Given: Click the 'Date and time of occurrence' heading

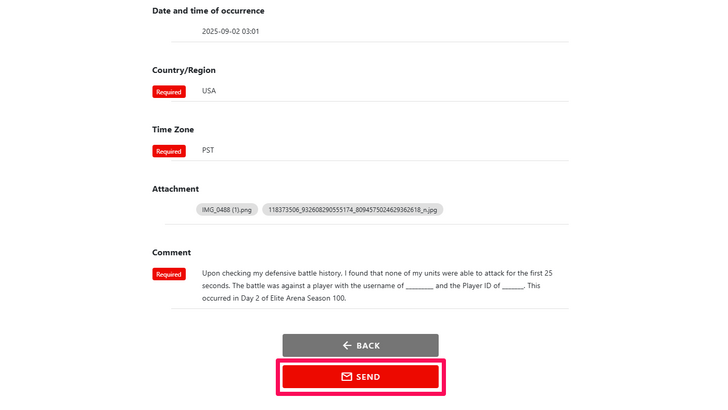Looking at the screenshot, I should (x=208, y=11).
